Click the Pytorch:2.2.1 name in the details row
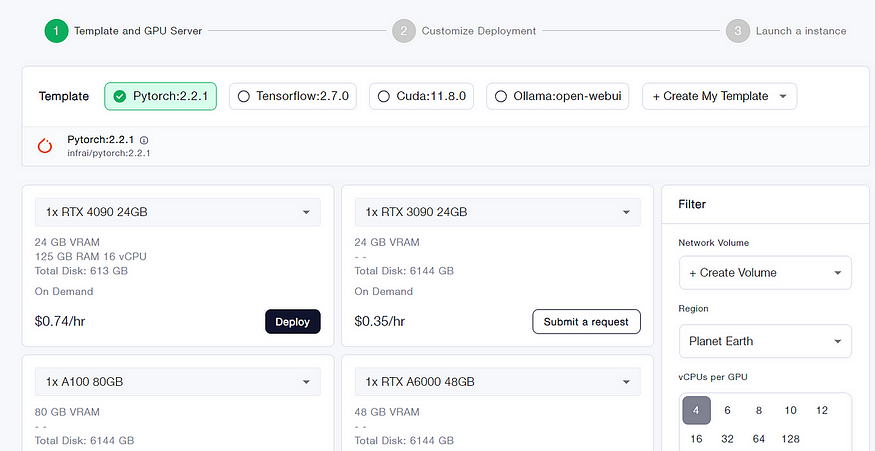Image resolution: width=875 pixels, height=451 pixels. 100,140
